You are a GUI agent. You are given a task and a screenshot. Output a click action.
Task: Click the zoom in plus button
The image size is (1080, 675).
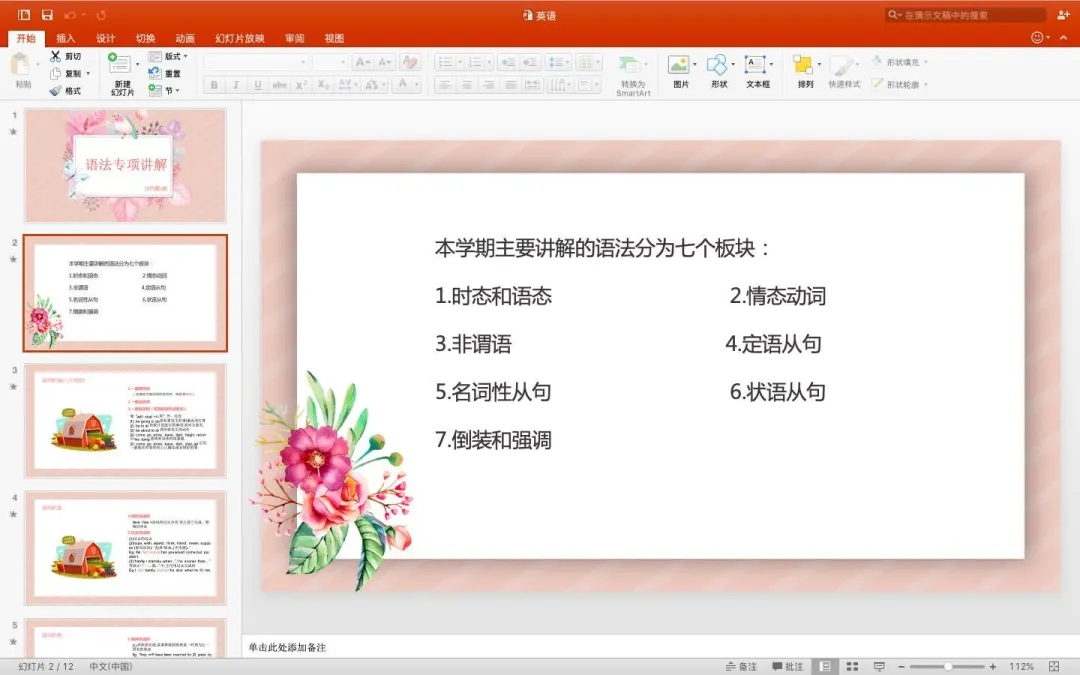coord(993,666)
